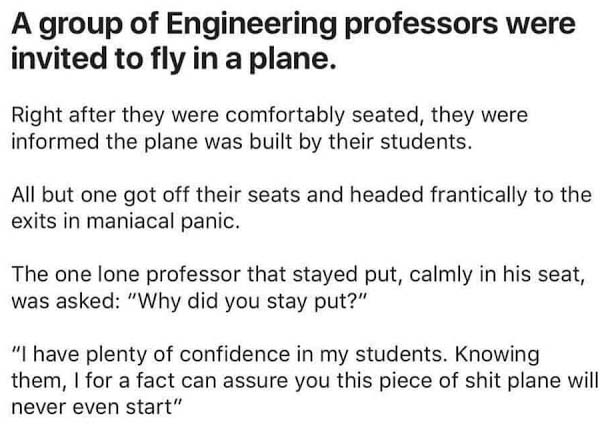Click the word 'Knowing' at line end
This screenshot has width=611, height=428.
click(x=497, y=355)
